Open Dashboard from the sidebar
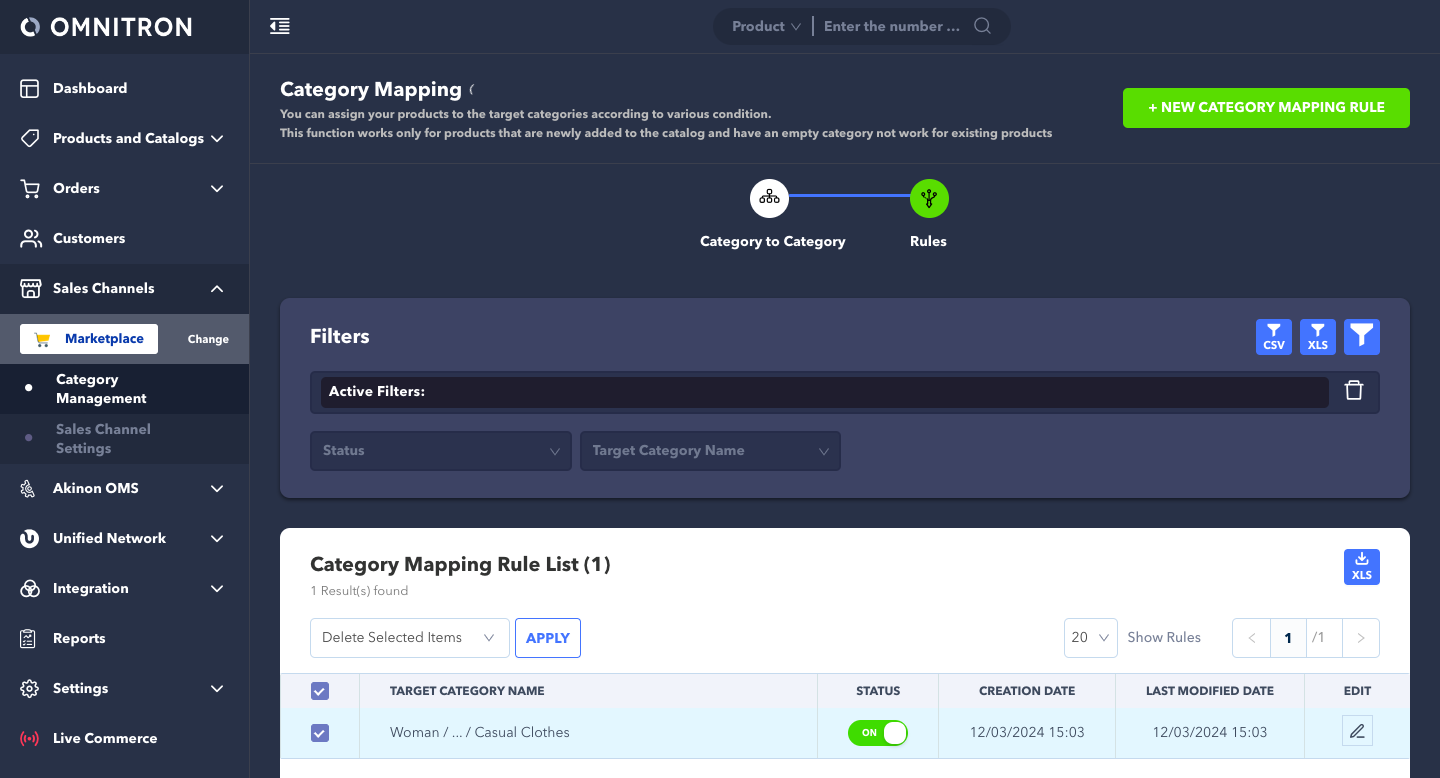Viewport: 1440px width, 778px height. coord(90,88)
